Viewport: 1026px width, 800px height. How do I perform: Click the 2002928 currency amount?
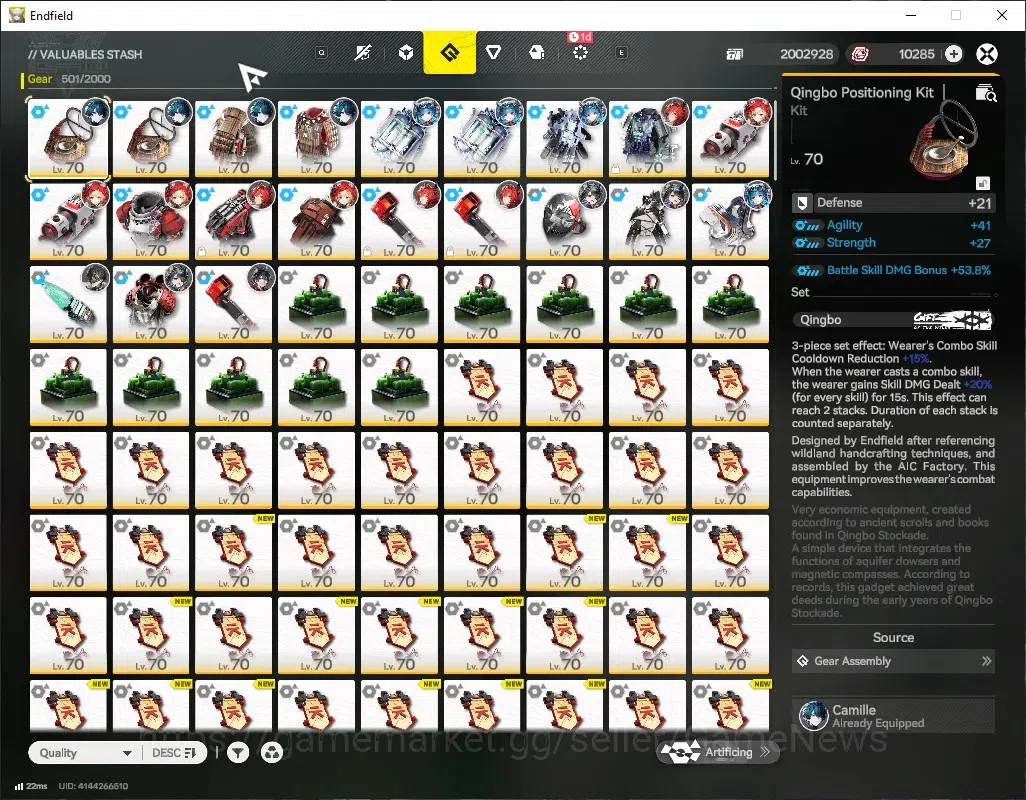[x=806, y=54]
